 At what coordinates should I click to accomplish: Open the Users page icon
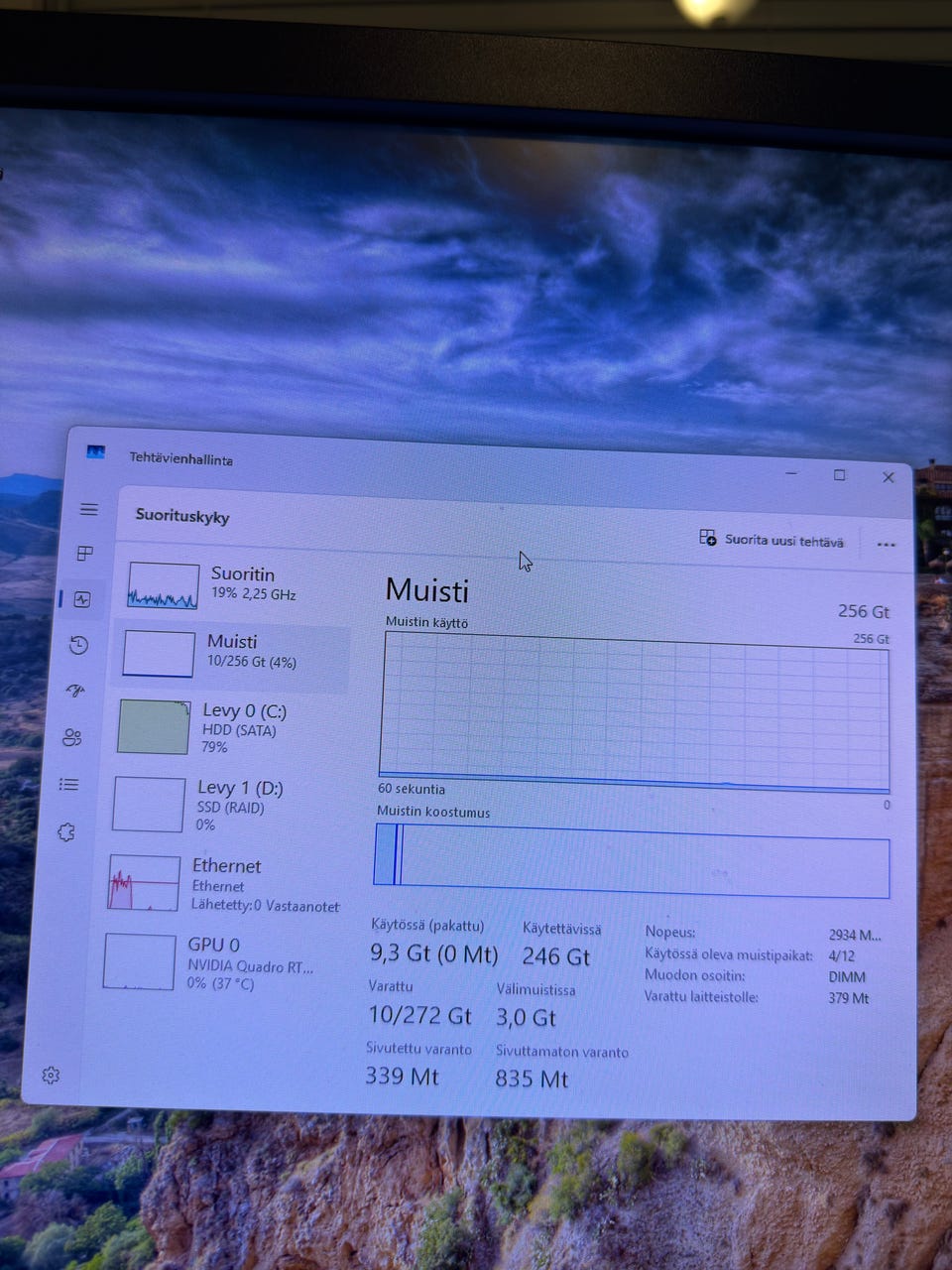point(72,737)
